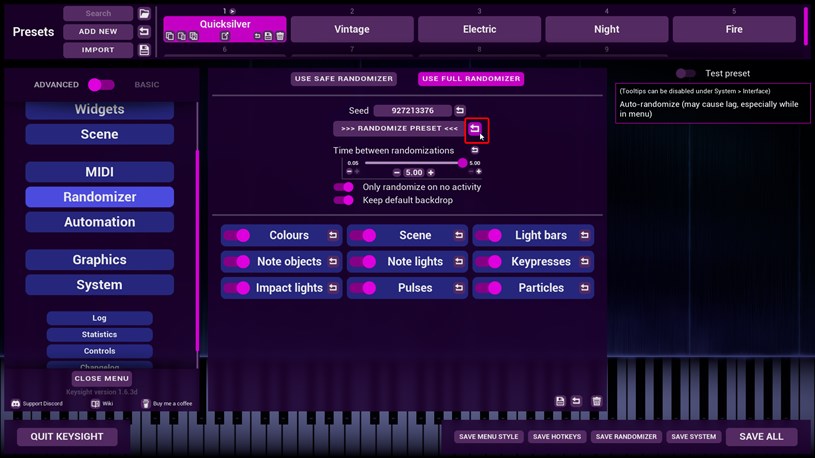Toggle Impact lights randomization switch

coord(237,287)
